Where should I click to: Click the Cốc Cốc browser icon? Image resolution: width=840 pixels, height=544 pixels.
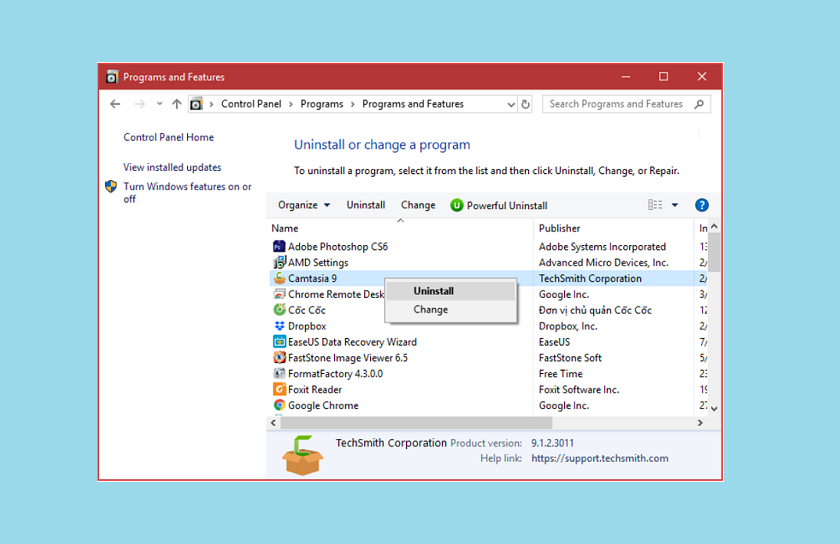[x=279, y=310]
